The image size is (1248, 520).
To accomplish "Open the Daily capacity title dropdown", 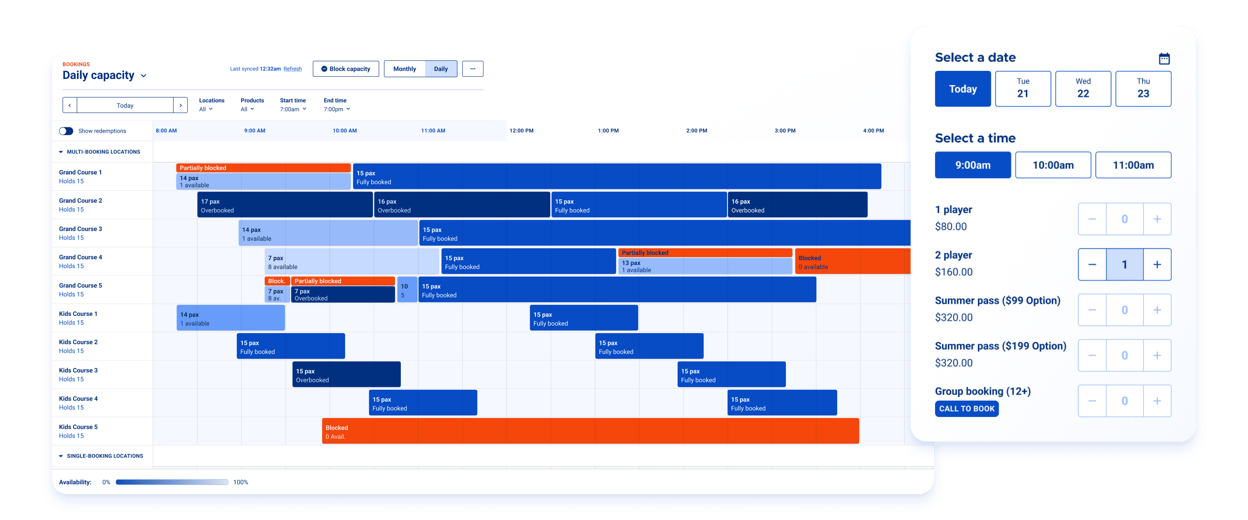I will [105, 75].
